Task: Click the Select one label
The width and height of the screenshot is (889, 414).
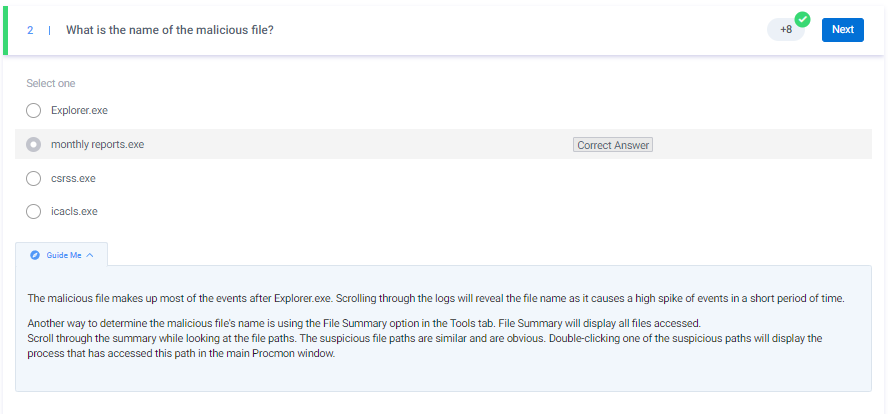Action: pos(51,83)
